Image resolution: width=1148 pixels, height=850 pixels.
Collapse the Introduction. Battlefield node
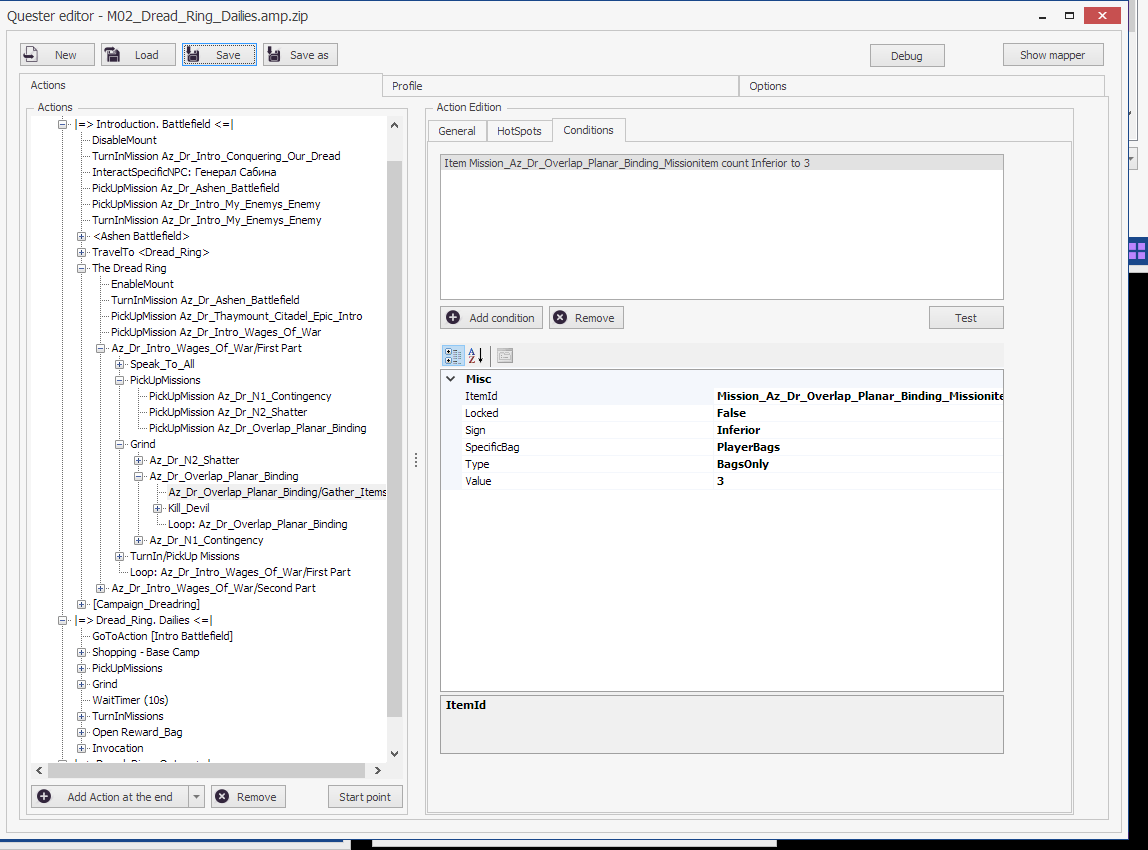click(63, 124)
